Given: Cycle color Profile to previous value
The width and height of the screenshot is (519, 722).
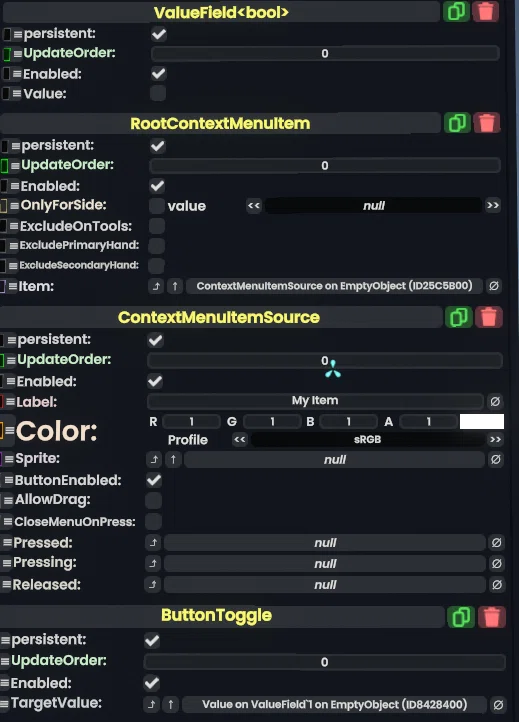Looking at the screenshot, I should [239, 439].
